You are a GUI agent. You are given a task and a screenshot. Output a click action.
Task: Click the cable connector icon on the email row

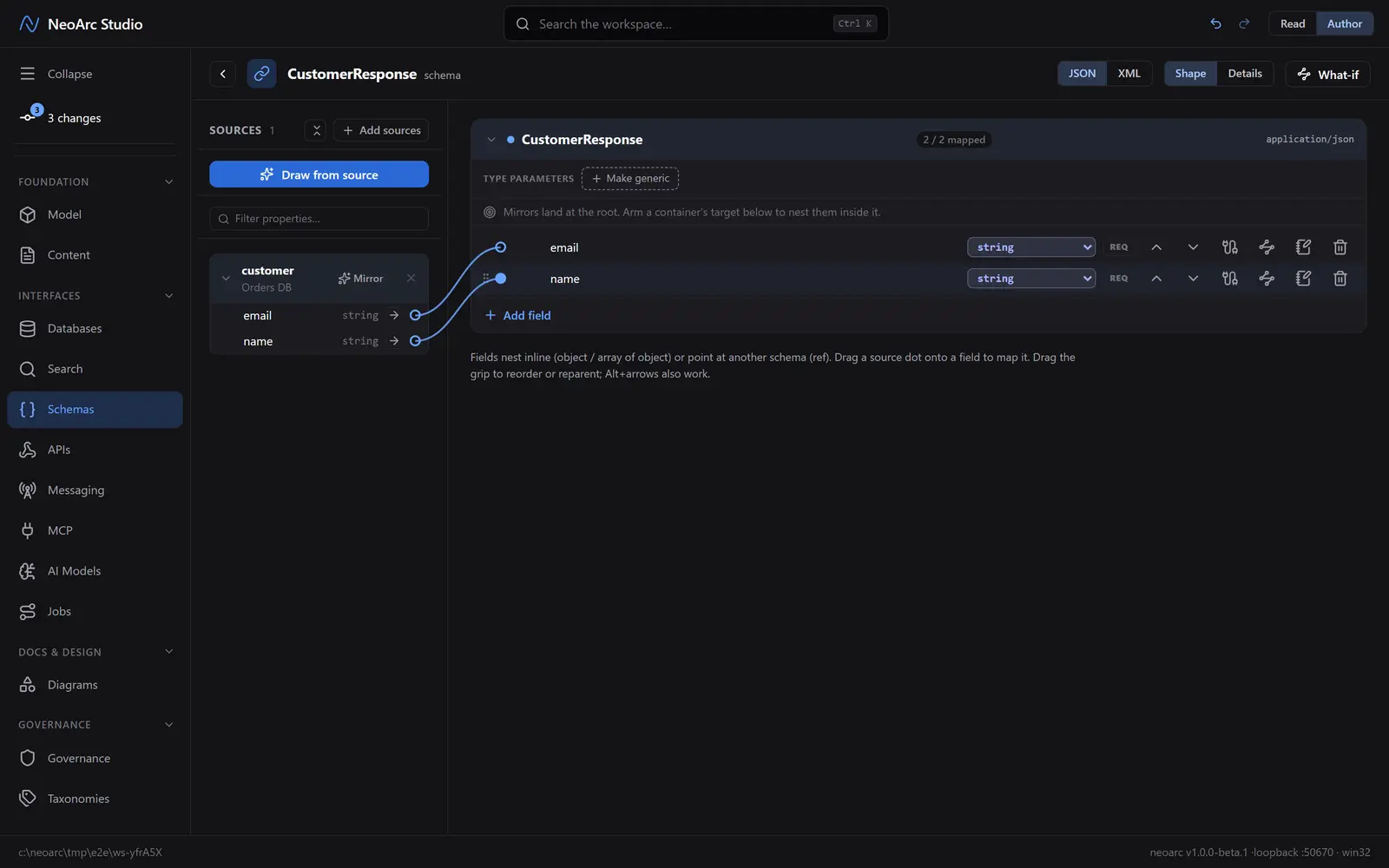tap(1230, 247)
